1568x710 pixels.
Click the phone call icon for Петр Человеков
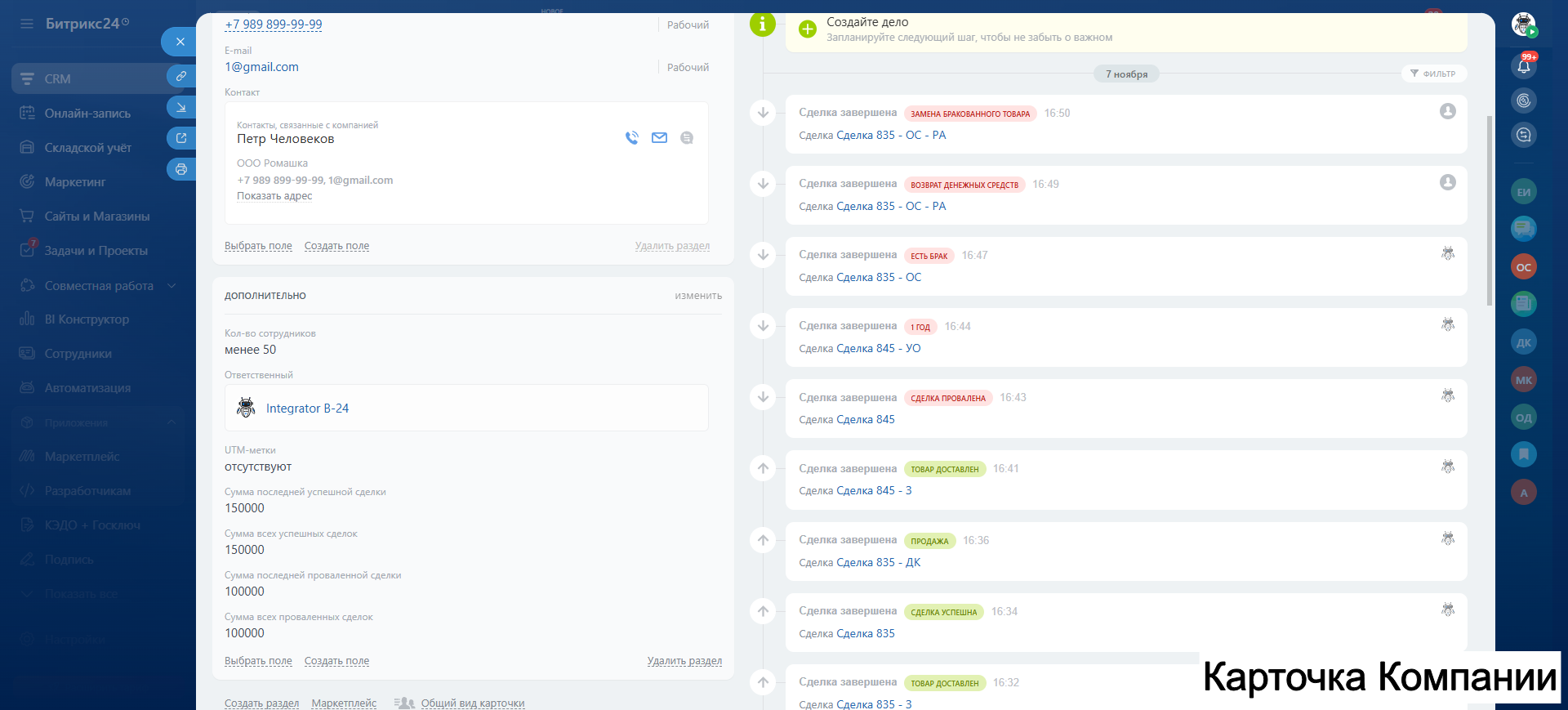631,138
